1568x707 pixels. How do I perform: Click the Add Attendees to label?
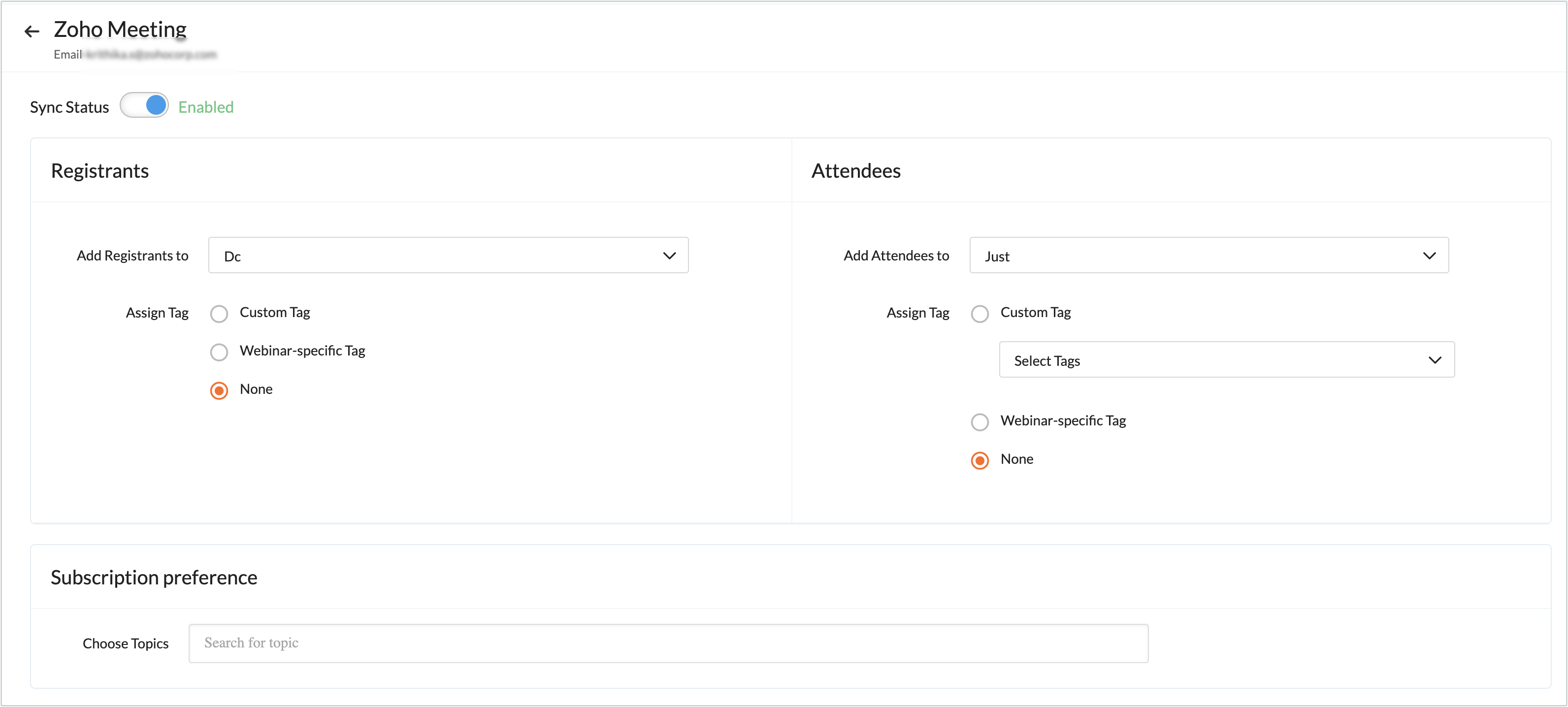(x=896, y=256)
